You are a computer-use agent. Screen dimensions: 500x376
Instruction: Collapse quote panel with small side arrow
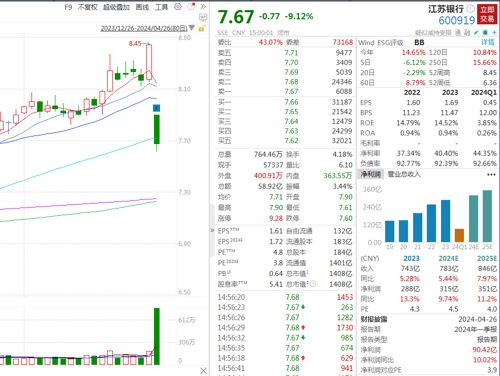point(212,230)
